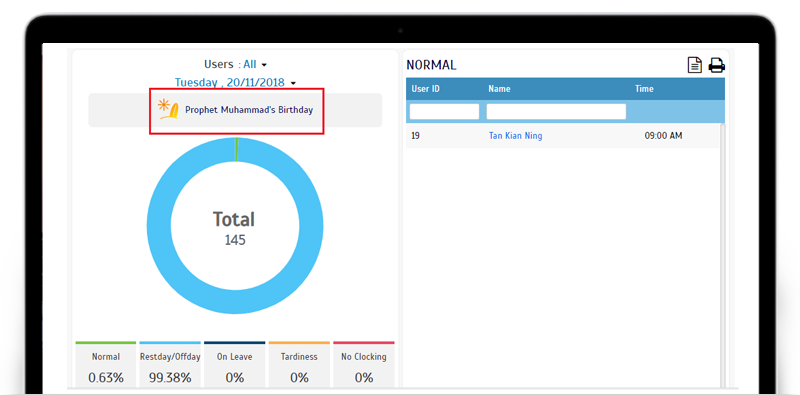Click the NORMAL list scrollbar
This screenshot has height=395, width=800.
722,255
